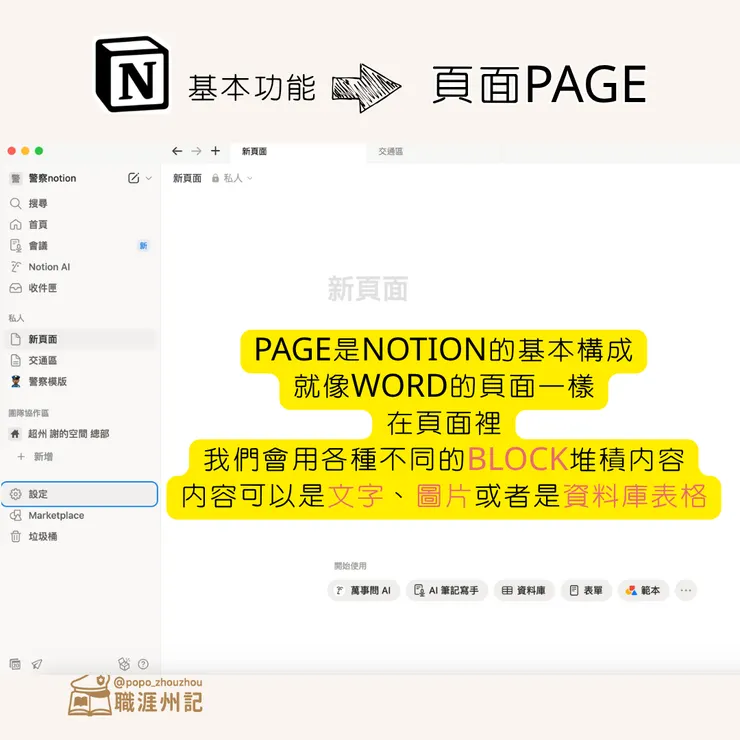Viewport: 740px width, 740px height.
Task: Open 超州 謝的空間 總部 teamspace
Action: [79, 434]
